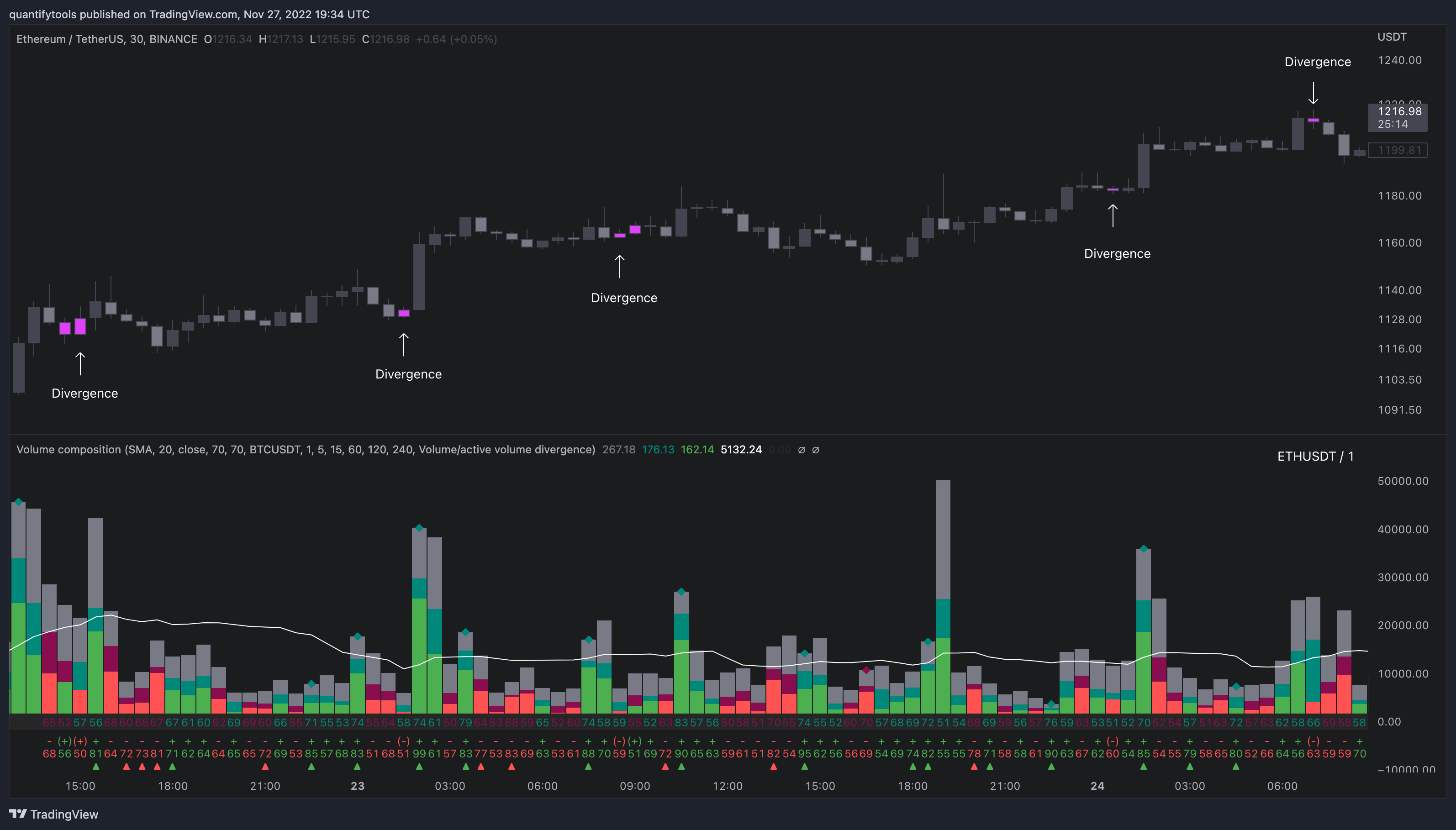The width and height of the screenshot is (1456, 830).
Task: Select the Ethereum / TetherUS, 30, BINANCE title
Action: [106, 39]
